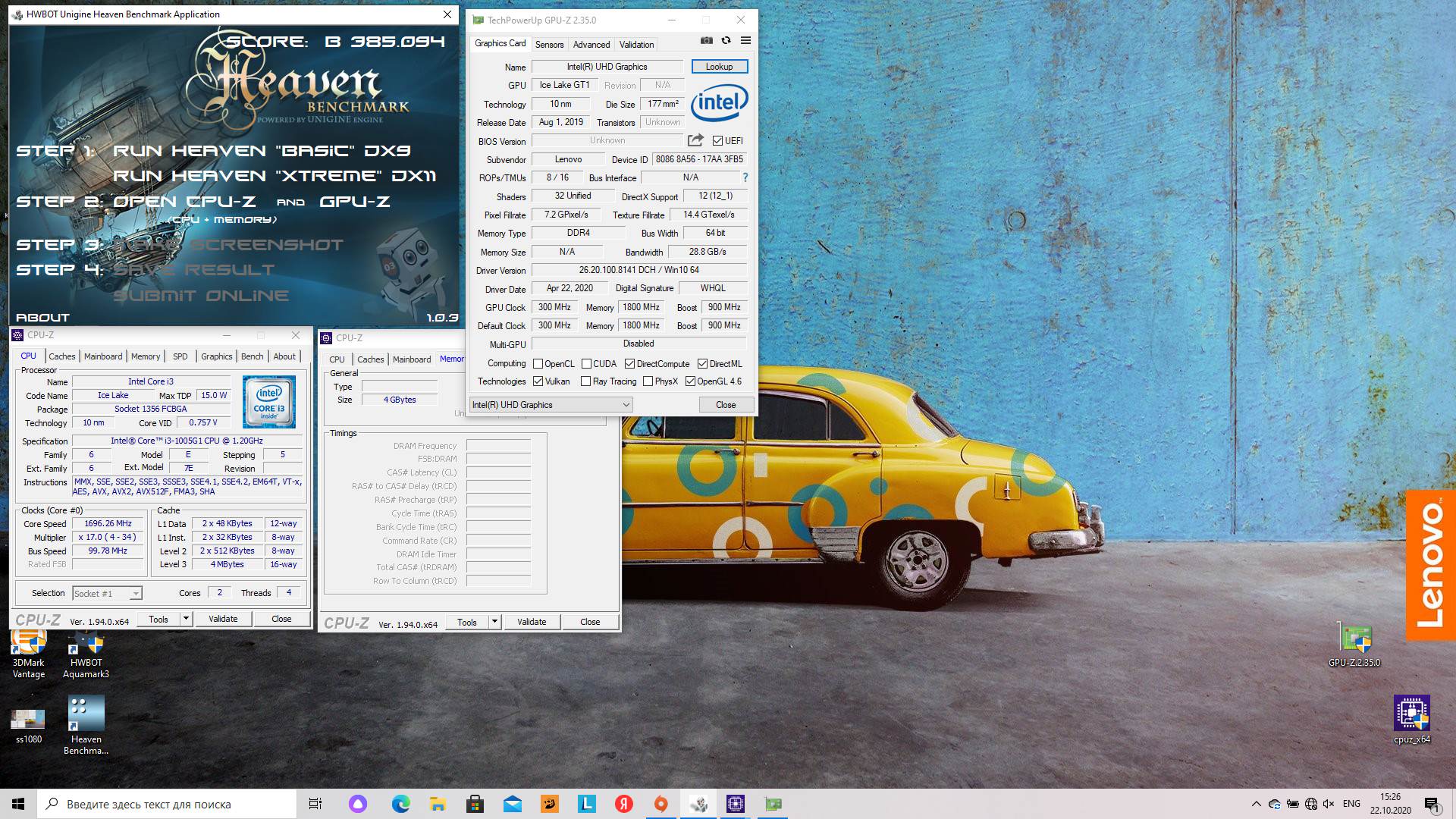Viewport: 1456px width, 819px height.
Task: Open About tab in first CPU-Z
Action: click(284, 356)
